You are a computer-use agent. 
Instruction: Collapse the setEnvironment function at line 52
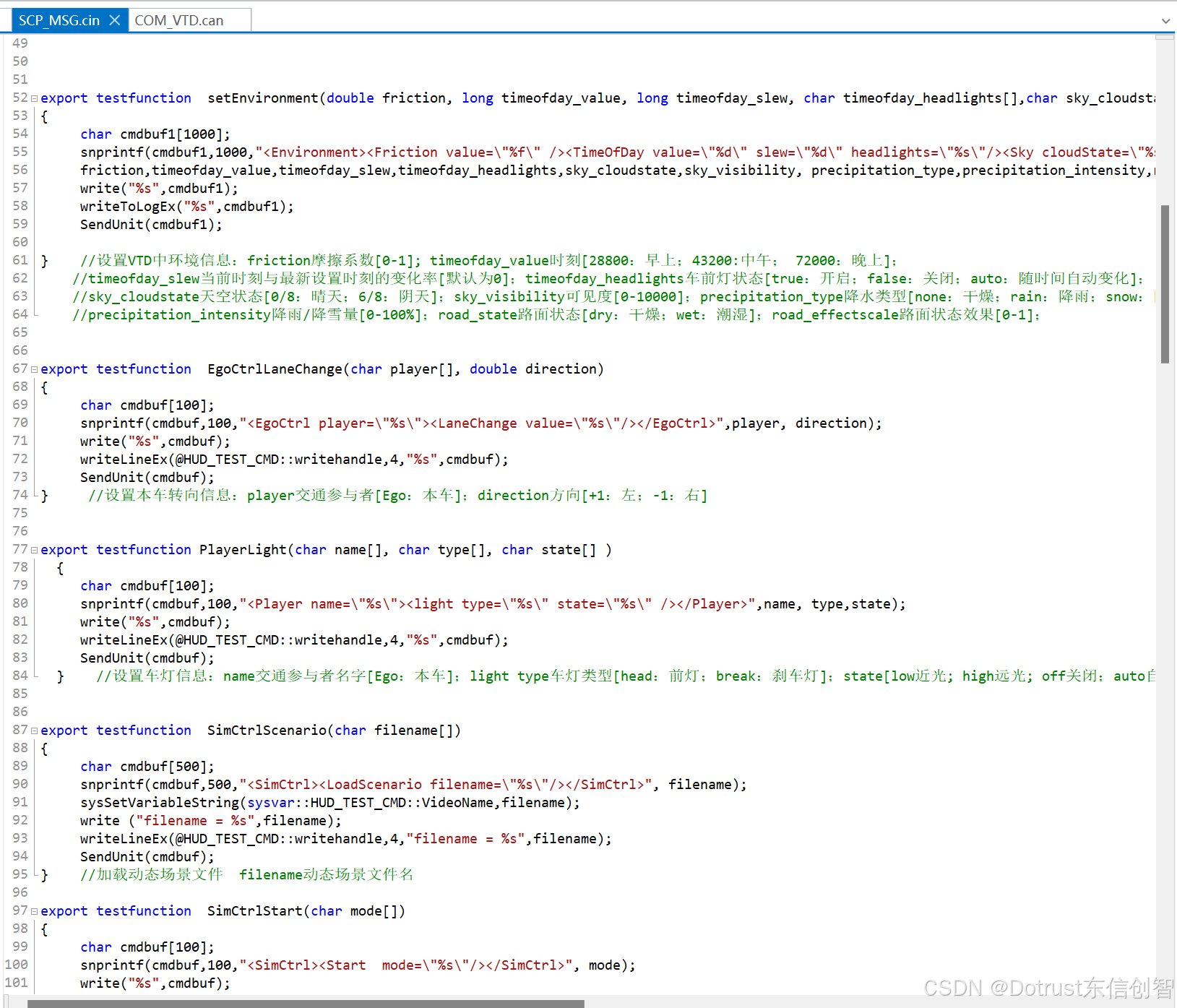pyautogui.click(x=34, y=98)
